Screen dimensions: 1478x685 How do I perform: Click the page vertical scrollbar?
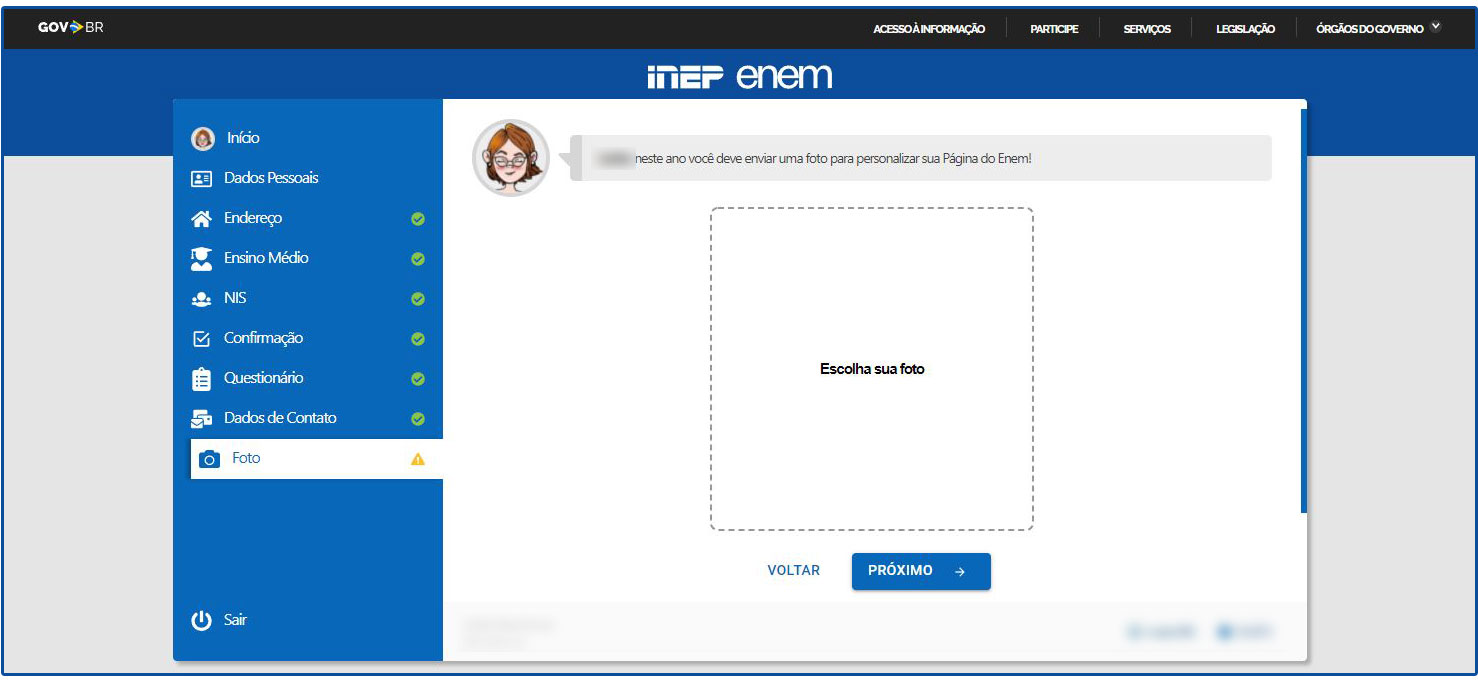1304,310
